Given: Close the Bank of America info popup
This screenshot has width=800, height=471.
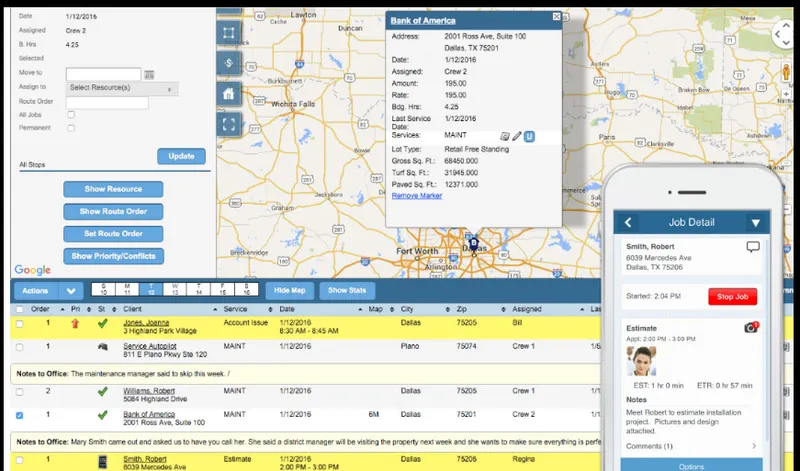Looking at the screenshot, I should pos(556,17).
